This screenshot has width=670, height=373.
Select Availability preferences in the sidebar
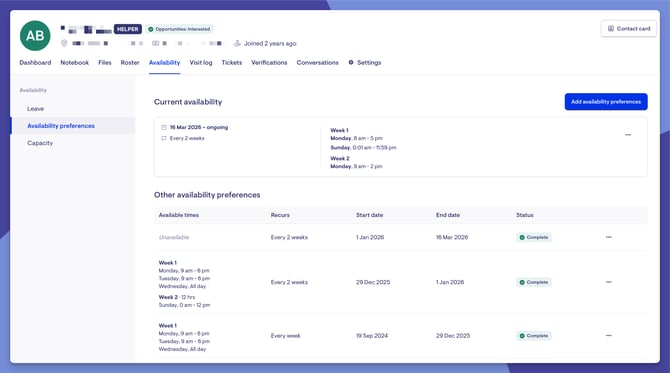pyautogui.click(x=61, y=126)
